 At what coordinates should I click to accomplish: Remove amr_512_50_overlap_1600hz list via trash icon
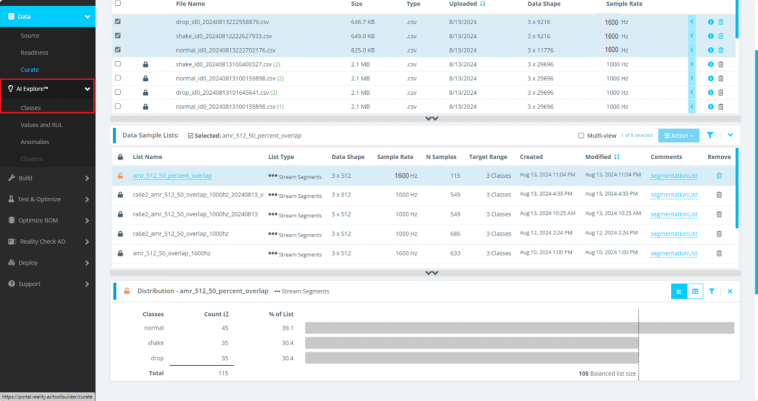719,253
